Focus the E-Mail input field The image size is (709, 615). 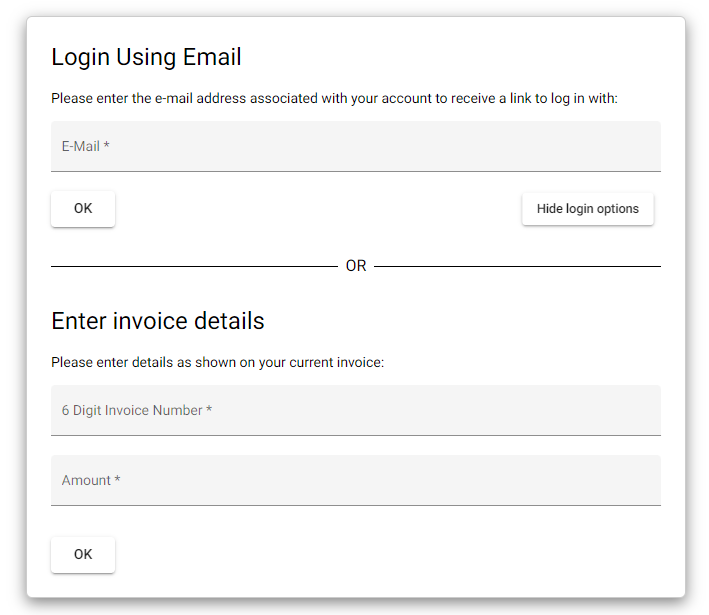pyautogui.click(x=355, y=146)
